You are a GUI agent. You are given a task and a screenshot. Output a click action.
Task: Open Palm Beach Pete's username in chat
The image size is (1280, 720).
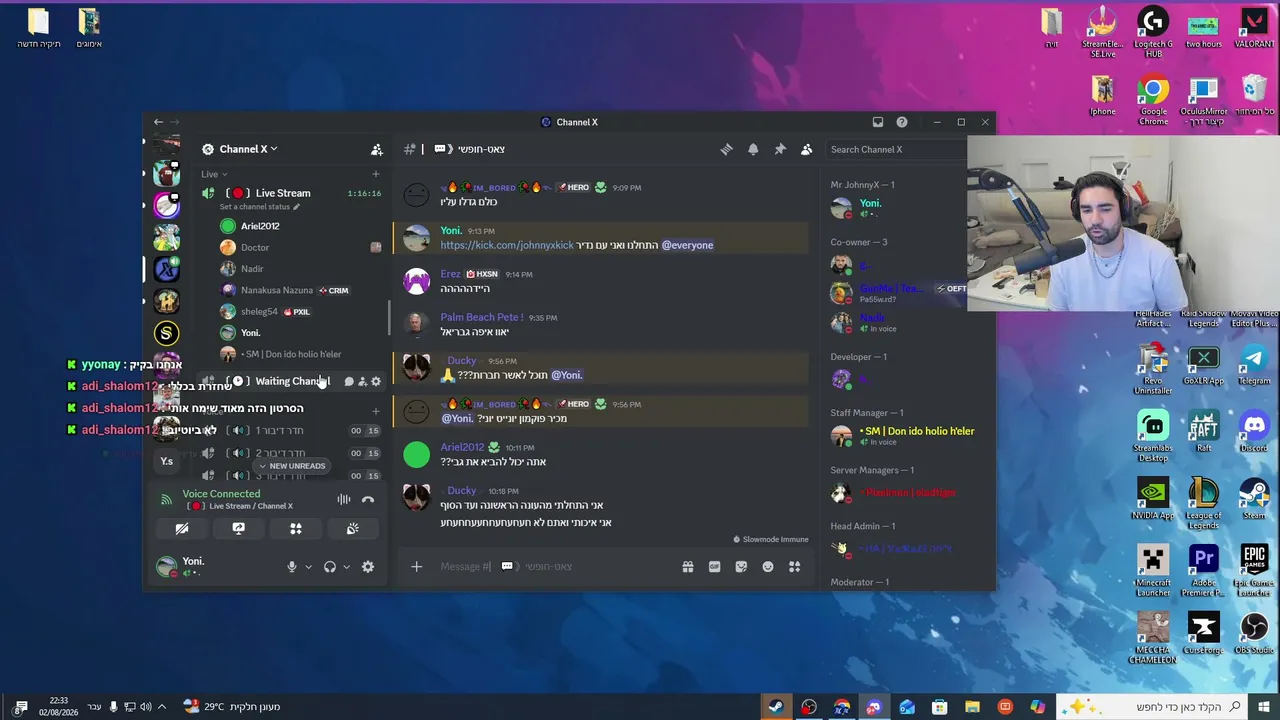tap(482, 317)
